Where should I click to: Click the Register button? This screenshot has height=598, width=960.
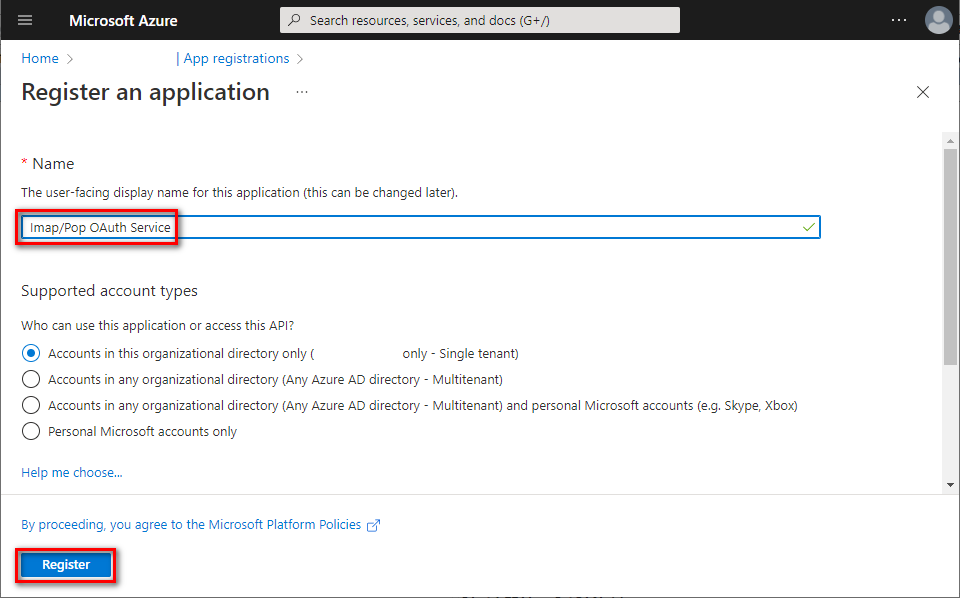(x=66, y=564)
